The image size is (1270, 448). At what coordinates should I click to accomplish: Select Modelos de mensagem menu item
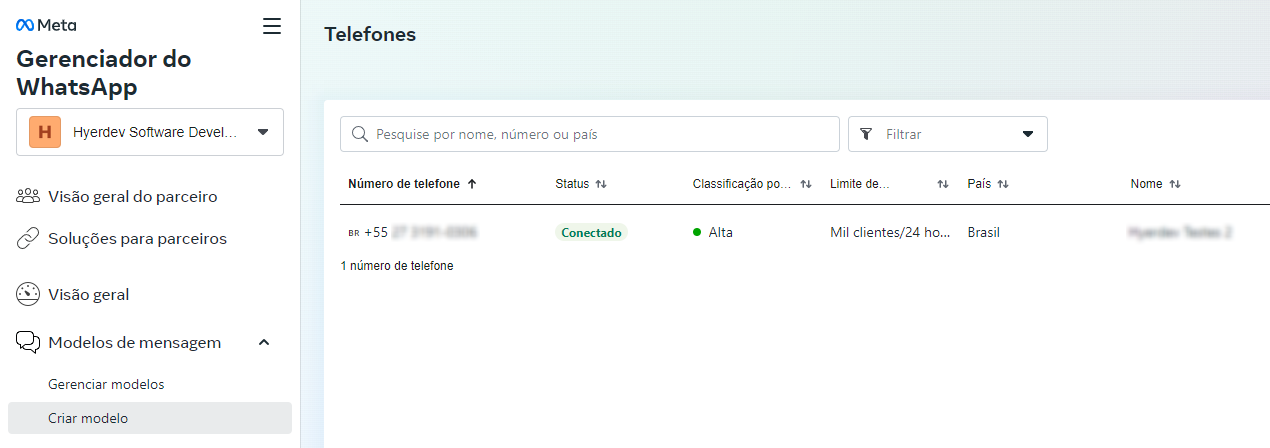(134, 342)
